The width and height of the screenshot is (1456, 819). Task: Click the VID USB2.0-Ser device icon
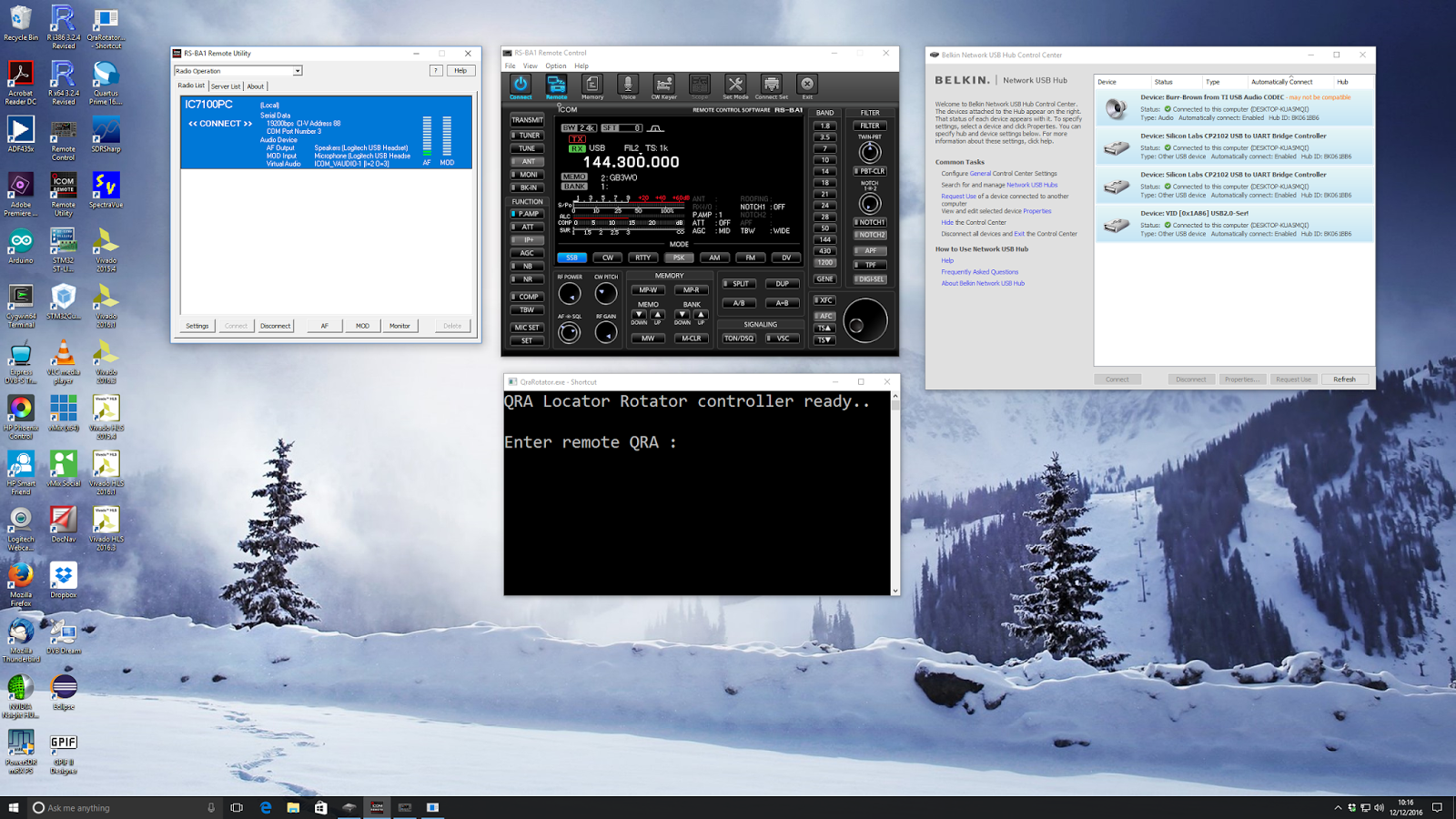coord(1117,225)
